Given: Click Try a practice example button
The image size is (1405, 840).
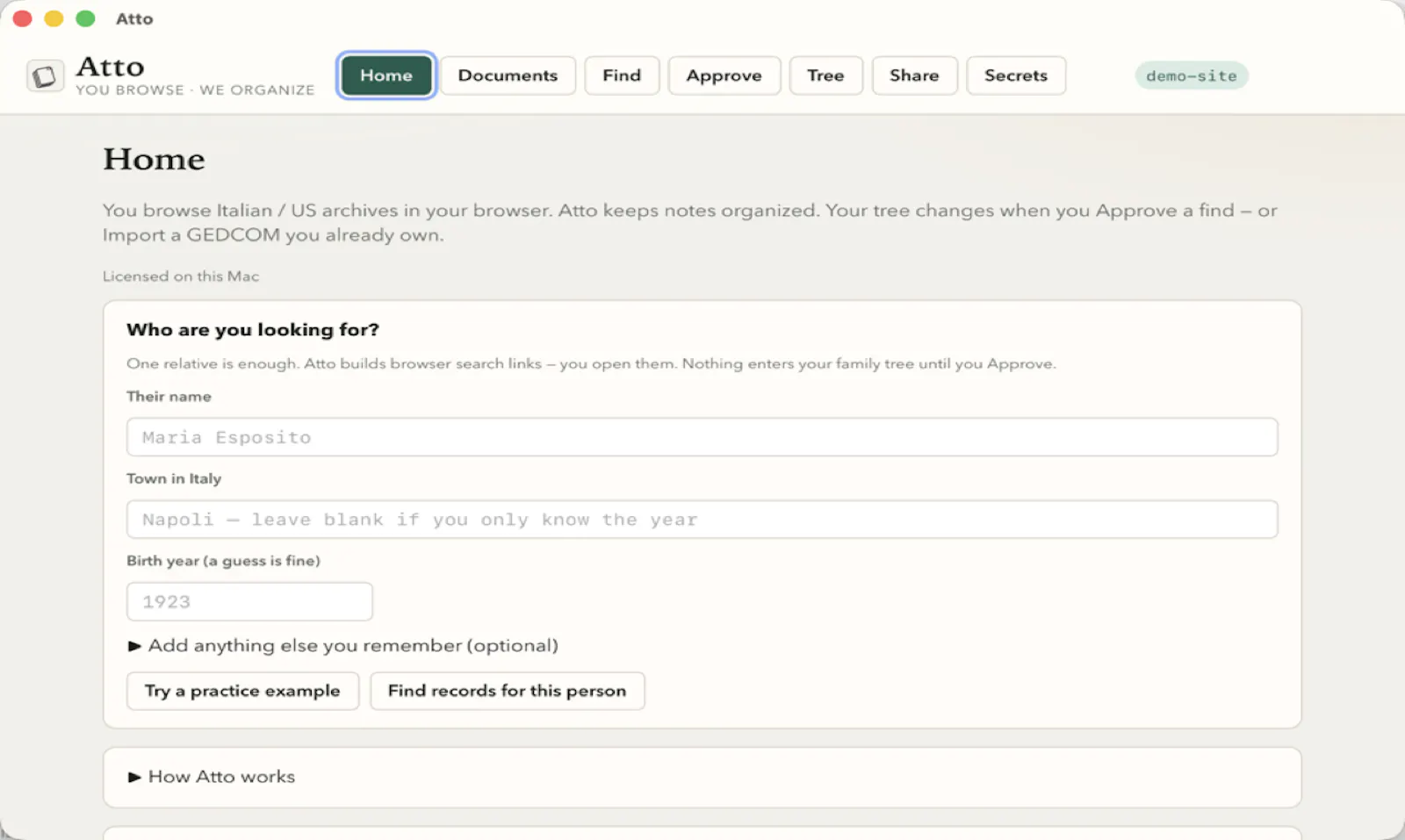Looking at the screenshot, I should (x=242, y=691).
